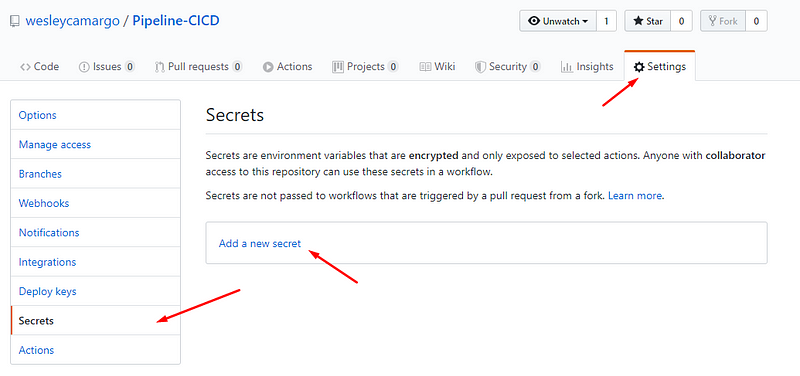Viewport: 800px width, 376px height.
Task: Open the Actions tab
Action: click(x=287, y=67)
